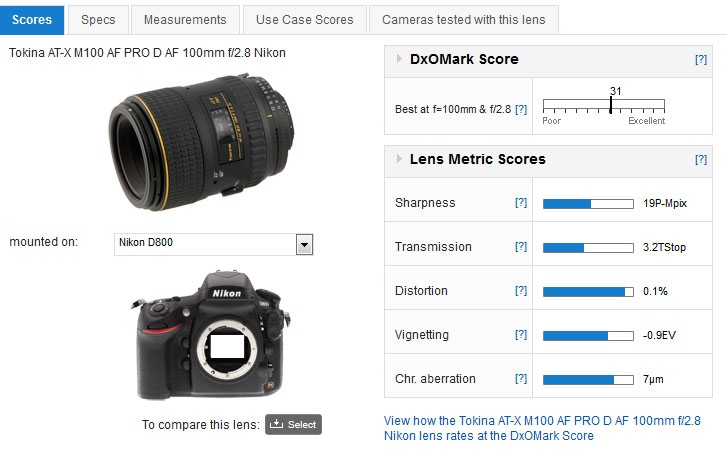This screenshot has height=450, width=727.
Task: Click the Nikon D800 camera body image
Action: click(211, 336)
